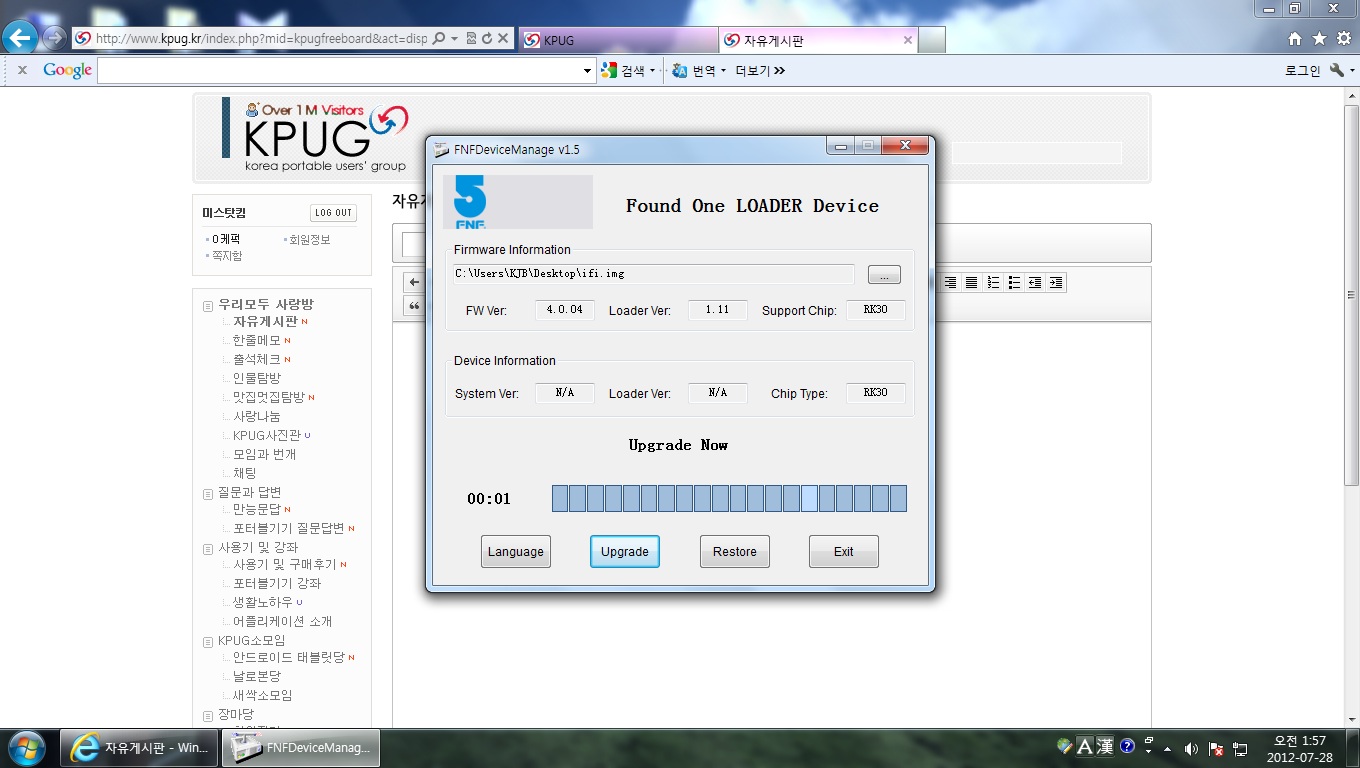Click the volume speaker icon in the tray
Viewport: 1360px width, 768px height.
click(1191, 748)
